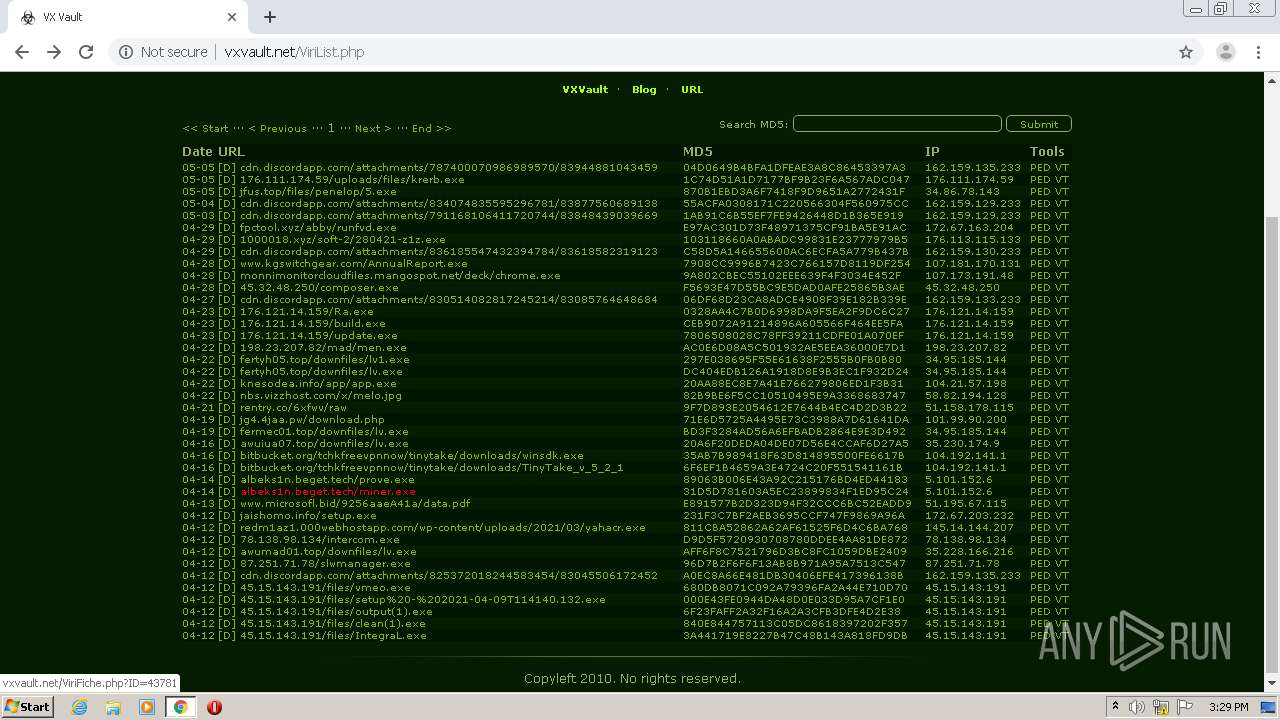
Task: Open the tinytake/downloads/winsdk.exe bitbucket entry
Action: click(411, 455)
